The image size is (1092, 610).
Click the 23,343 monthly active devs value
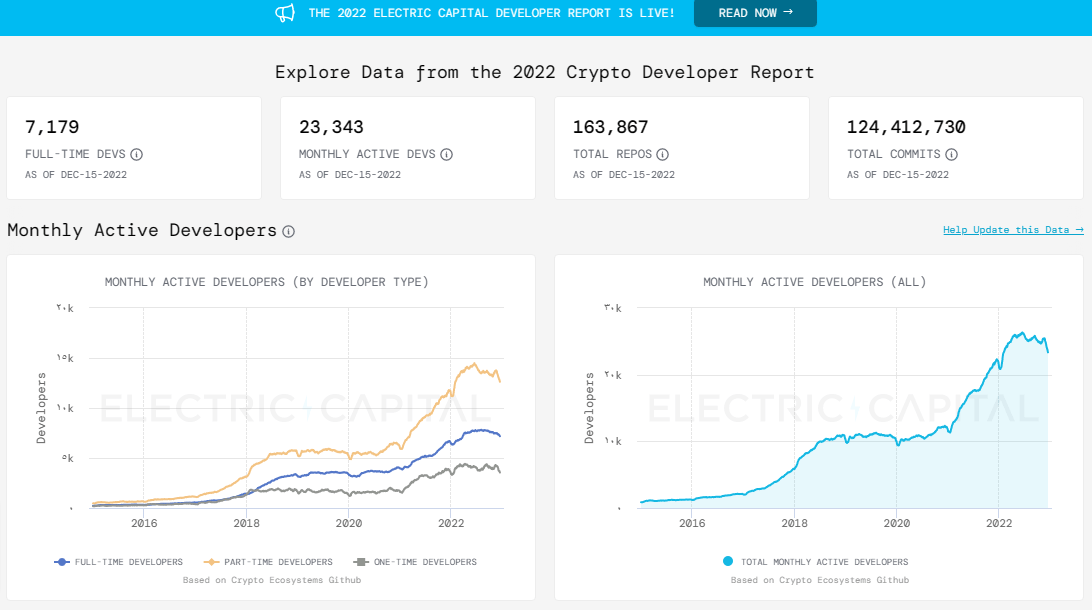tap(332, 127)
